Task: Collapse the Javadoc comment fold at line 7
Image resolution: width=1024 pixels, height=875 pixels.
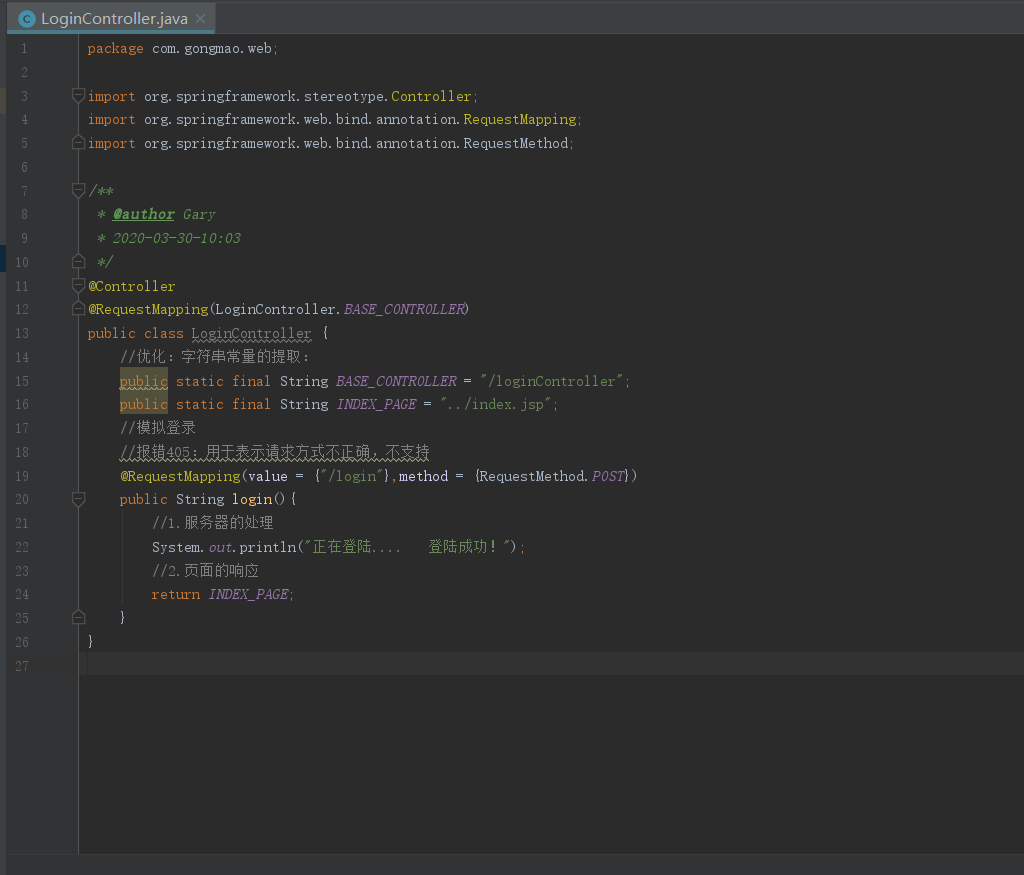Action: point(78,191)
